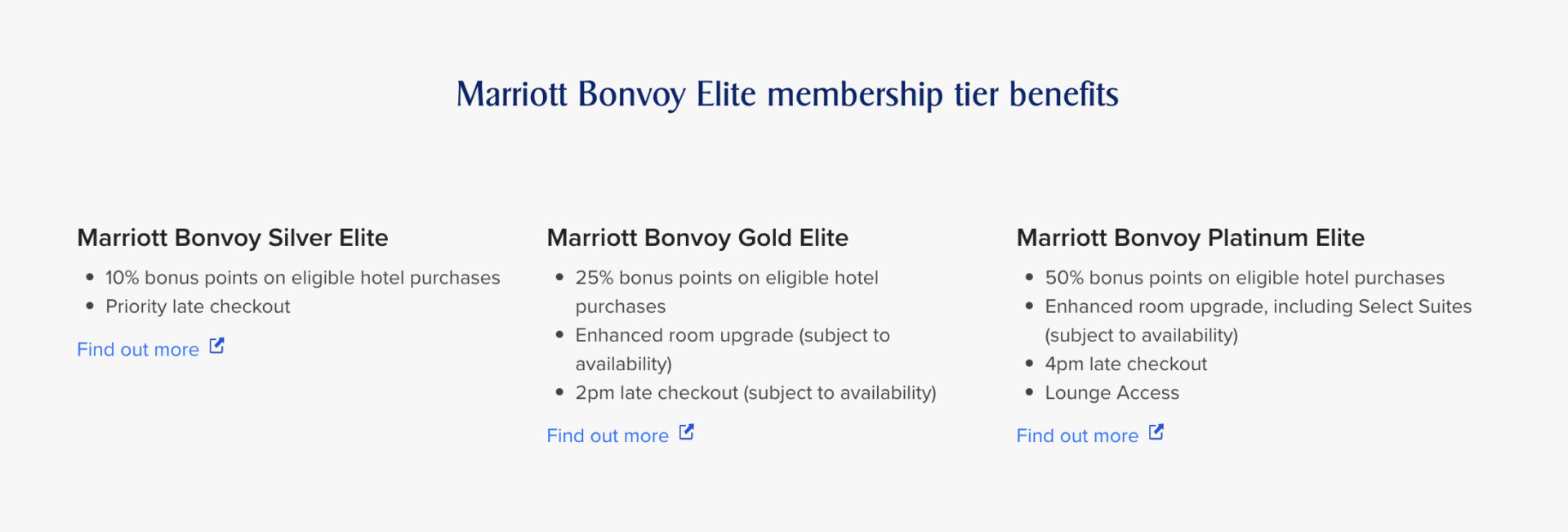Click the external link icon beside Platinum Elite's Find out more
The width and height of the screenshot is (1568, 532).
click(x=1156, y=431)
